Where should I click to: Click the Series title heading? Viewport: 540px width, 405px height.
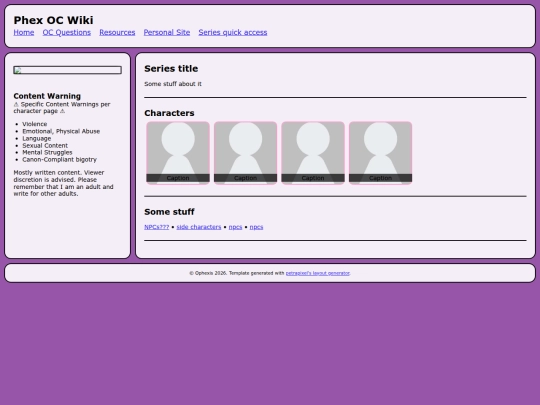tap(171, 69)
